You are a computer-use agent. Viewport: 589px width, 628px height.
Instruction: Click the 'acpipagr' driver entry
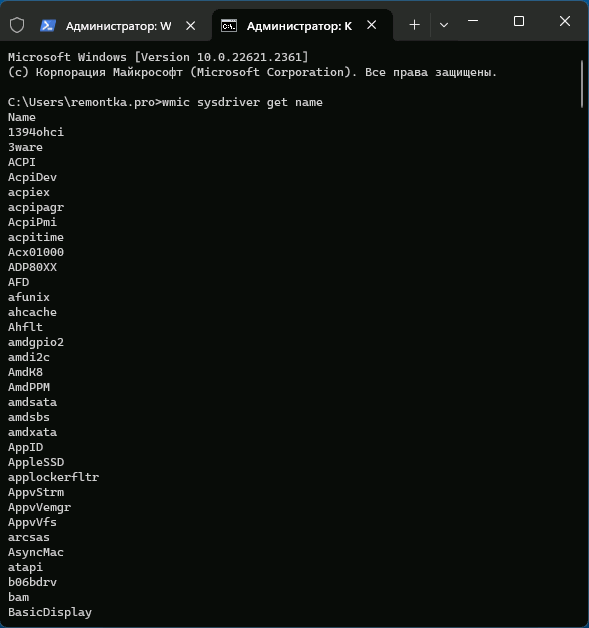pos(36,207)
